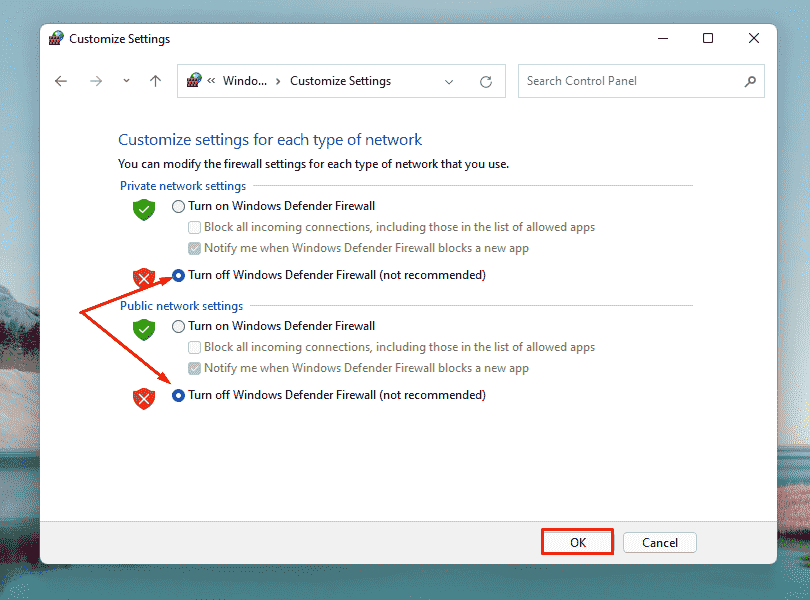Toggle Notify me checkbox under Public network
810x600 pixels.
click(194, 368)
